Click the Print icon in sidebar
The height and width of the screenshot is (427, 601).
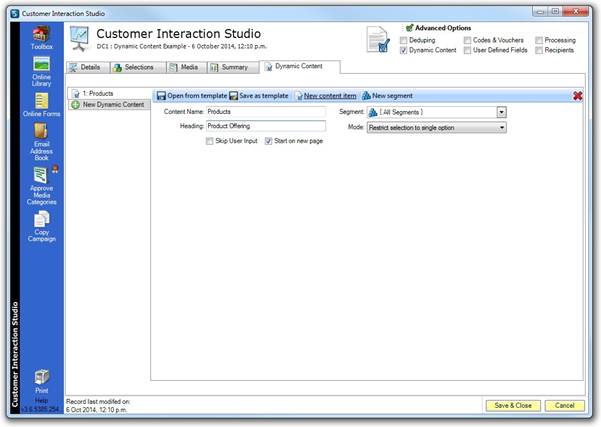(41, 381)
